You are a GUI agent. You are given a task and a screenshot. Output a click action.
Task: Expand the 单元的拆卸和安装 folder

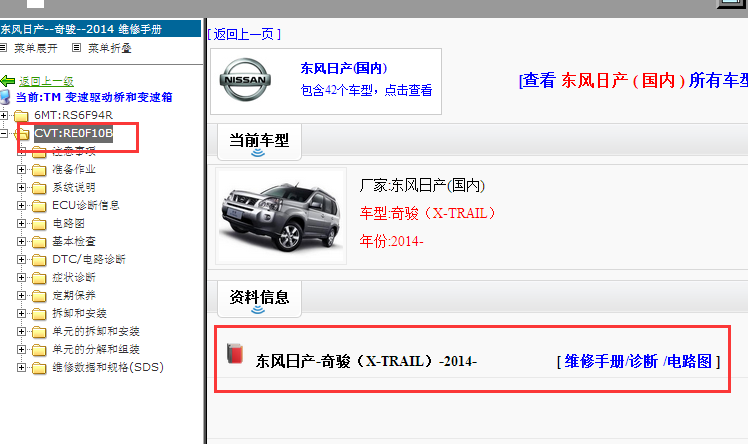tap(21, 331)
